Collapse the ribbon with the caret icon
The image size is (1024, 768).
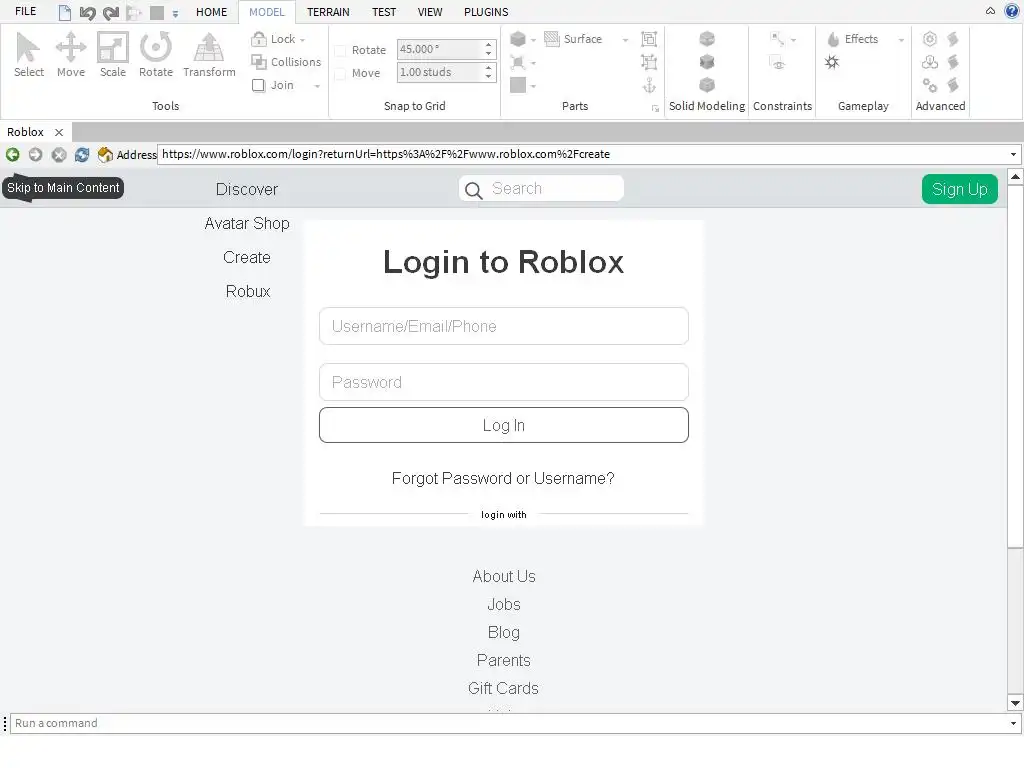point(991,11)
